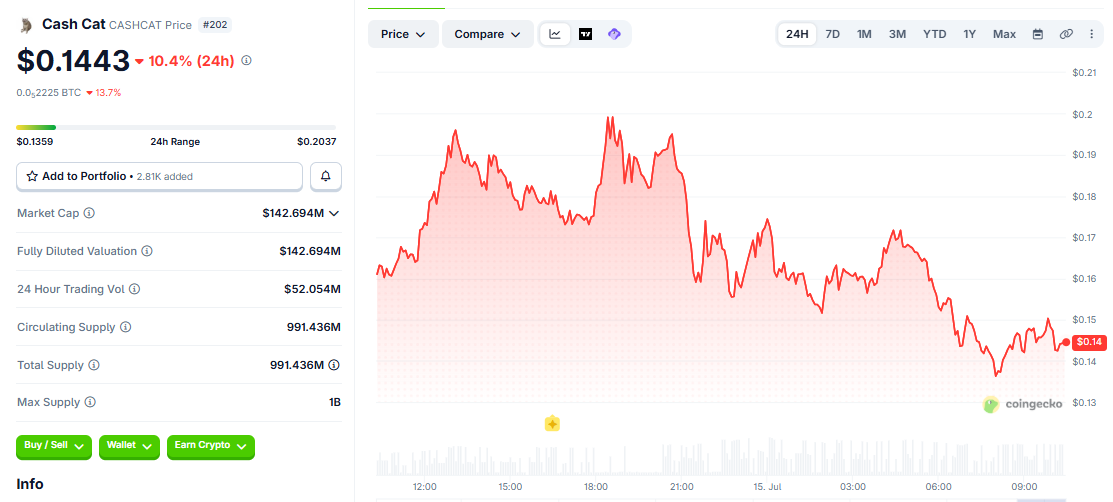Image resolution: width=1113 pixels, height=502 pixels.
Task: Click the info icon next to 24h change
Action: [246, 60]
